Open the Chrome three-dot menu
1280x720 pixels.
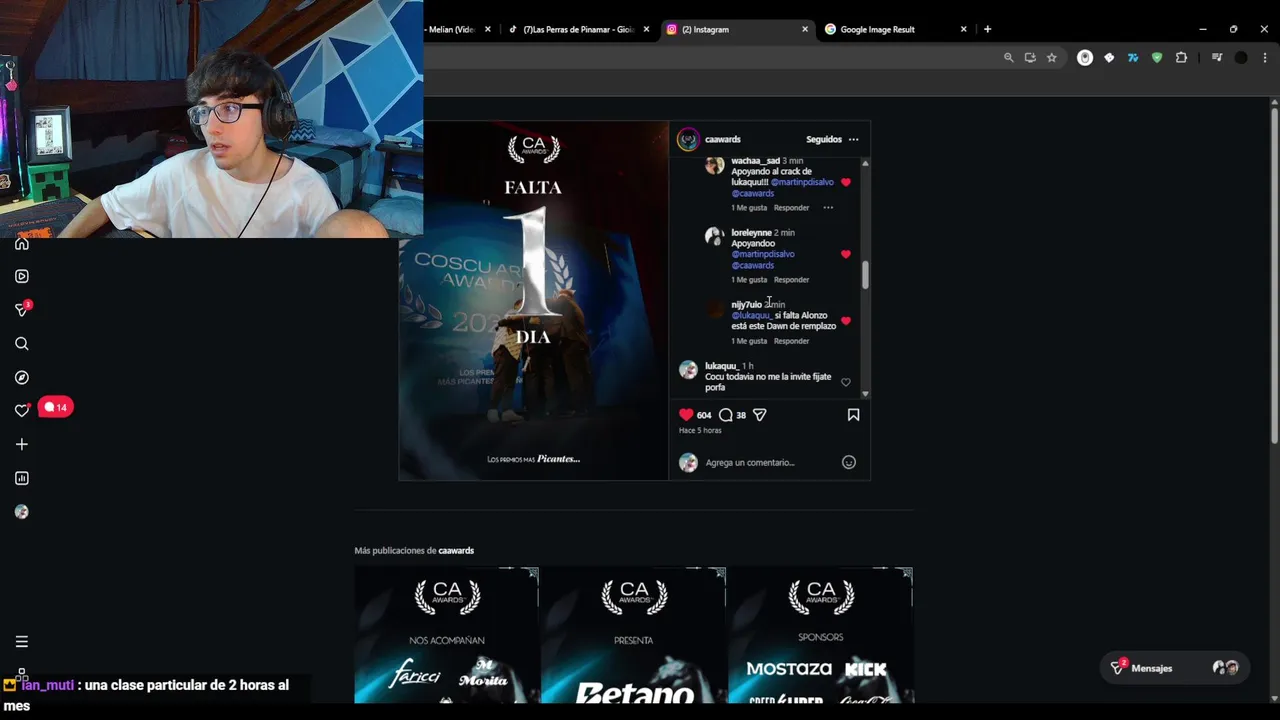pos(1264,58)
